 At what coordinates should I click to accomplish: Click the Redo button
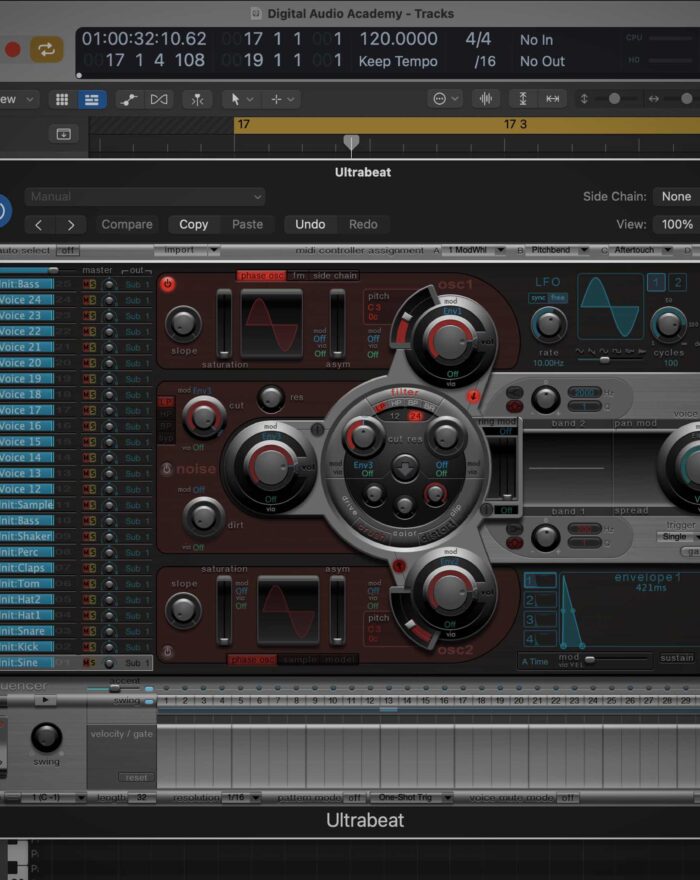point(363,224)
